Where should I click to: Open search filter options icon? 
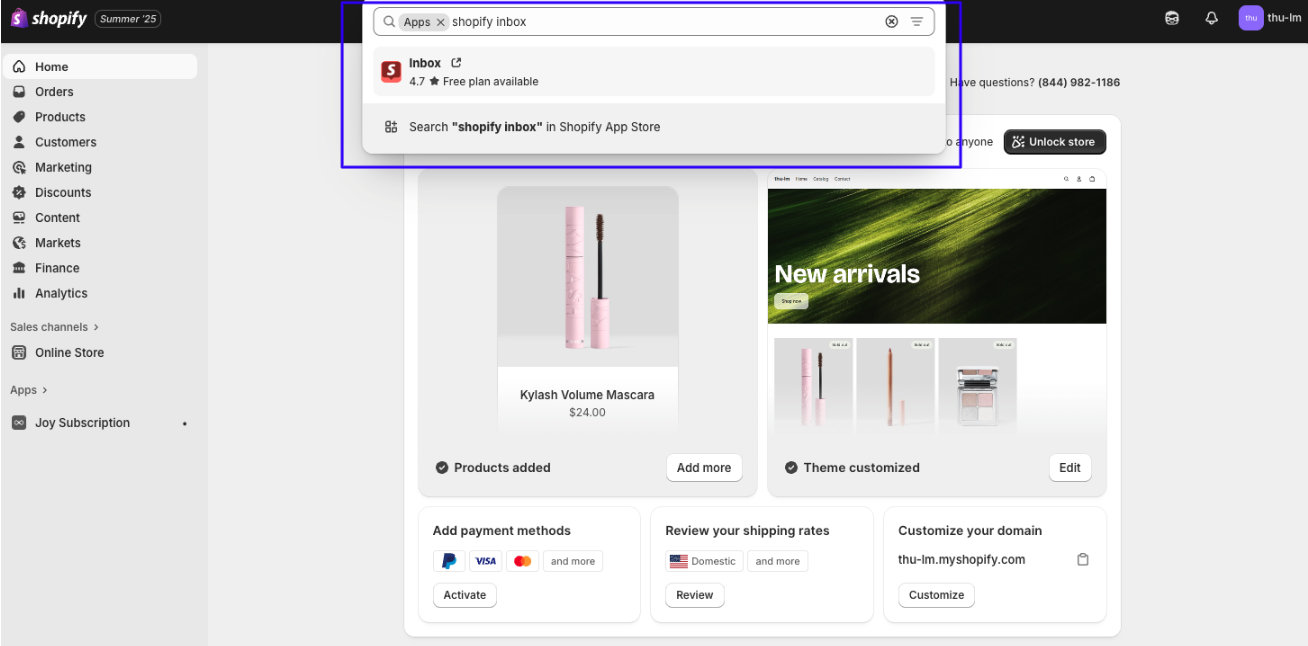pyautogui.click(x=917, y=21)
